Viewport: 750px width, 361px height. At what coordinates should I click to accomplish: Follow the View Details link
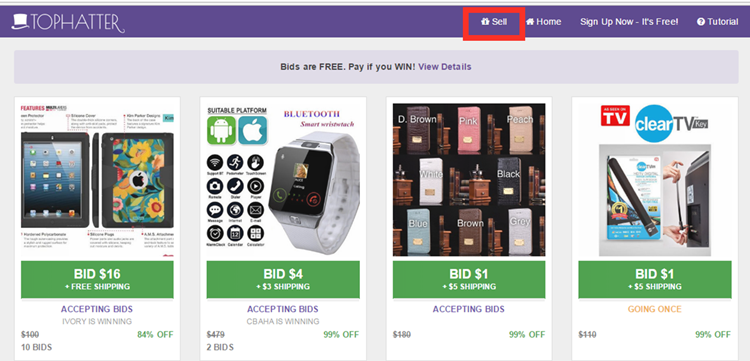click(445, 67)
